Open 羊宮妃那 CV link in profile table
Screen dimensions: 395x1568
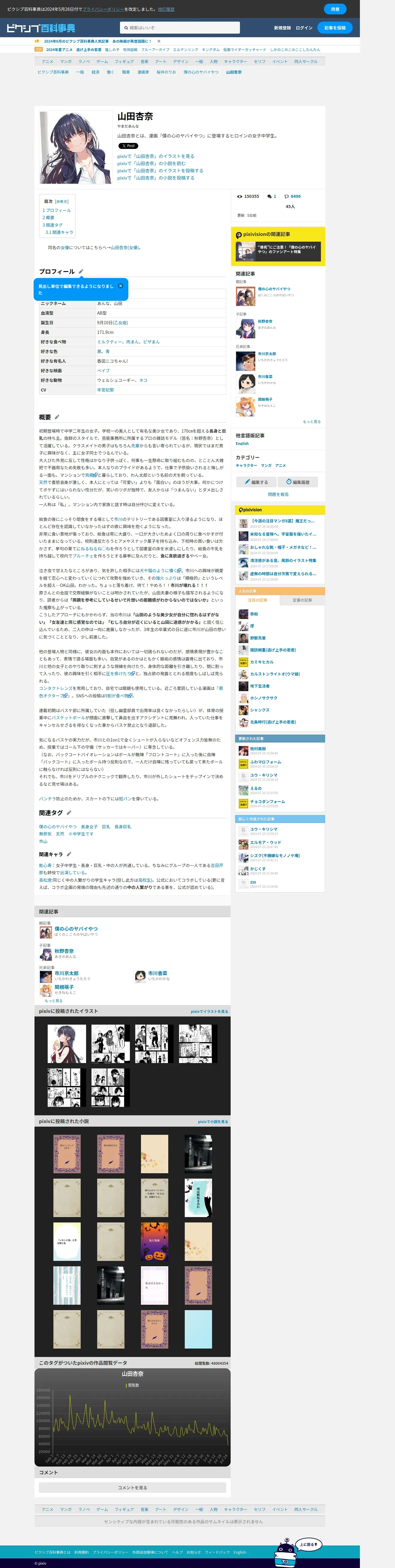105,390
